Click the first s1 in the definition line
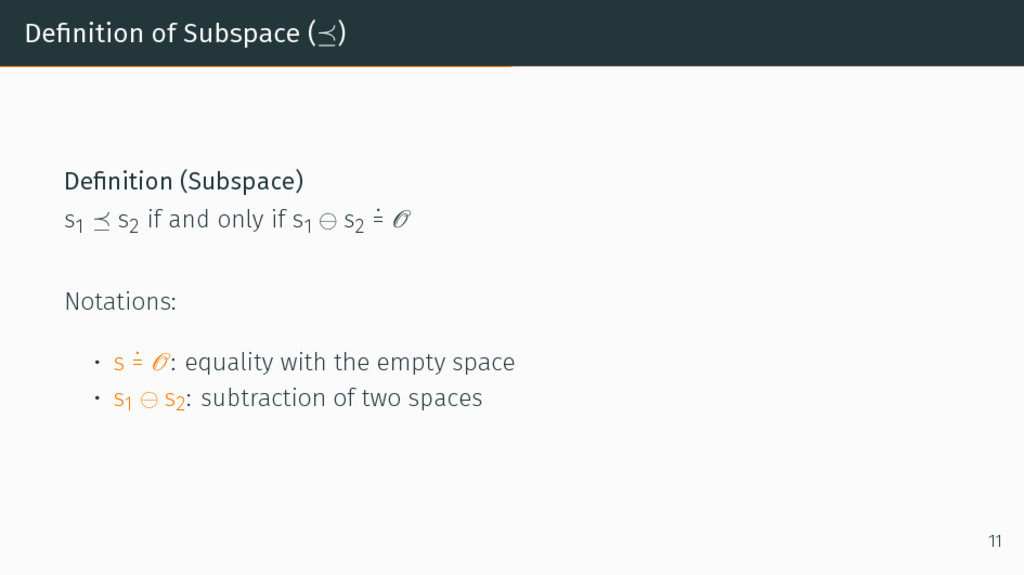This screenshot has width=1024, height=575. pos(74,222)
